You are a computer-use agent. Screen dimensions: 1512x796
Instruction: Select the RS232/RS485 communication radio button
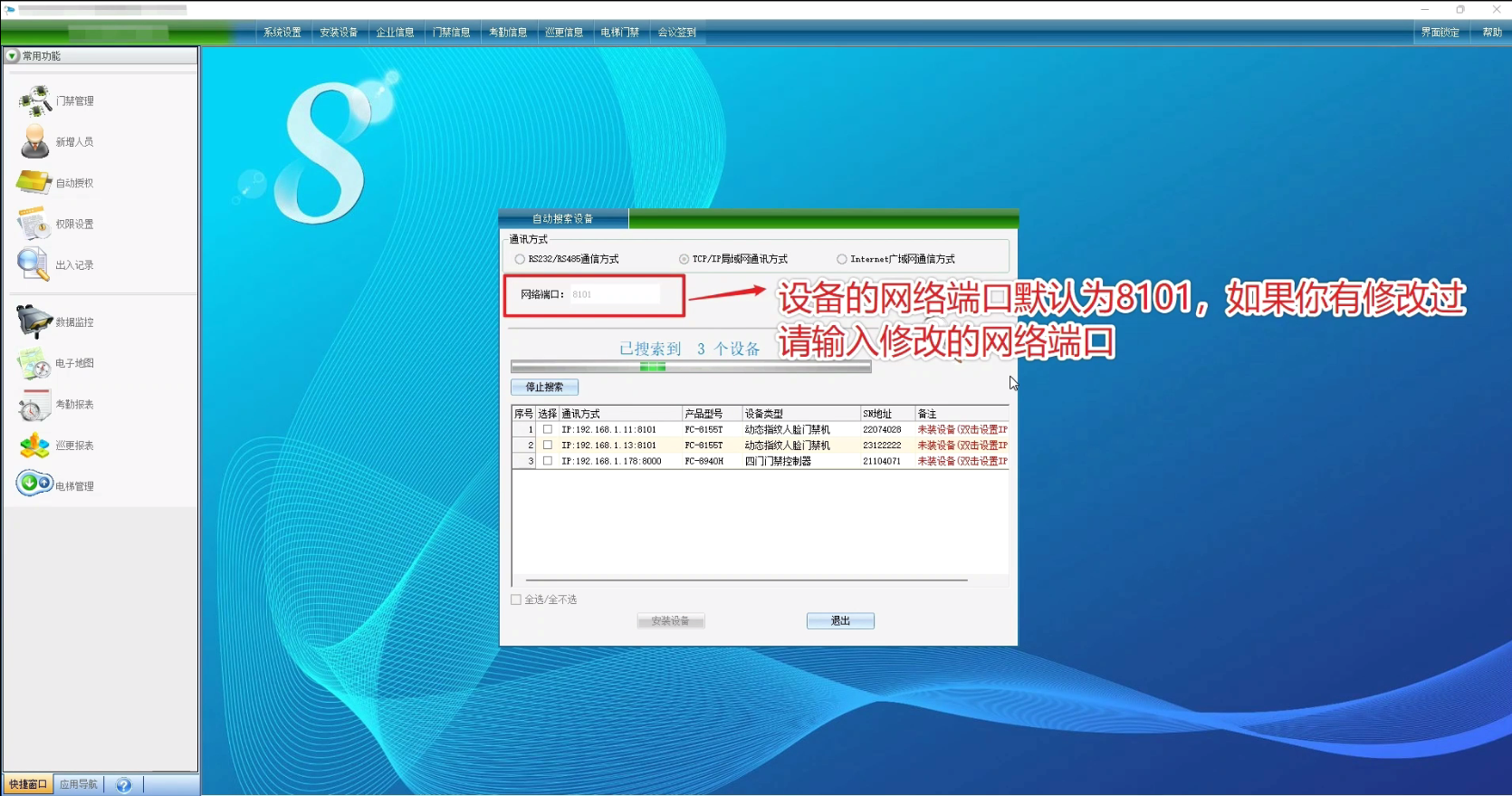520,259
